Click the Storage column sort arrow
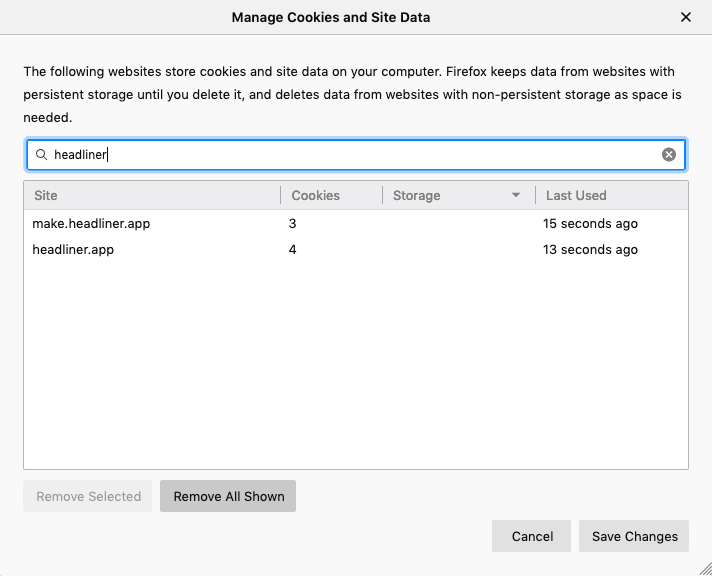This screenshot has width=712, height=576. coord(515,195)
